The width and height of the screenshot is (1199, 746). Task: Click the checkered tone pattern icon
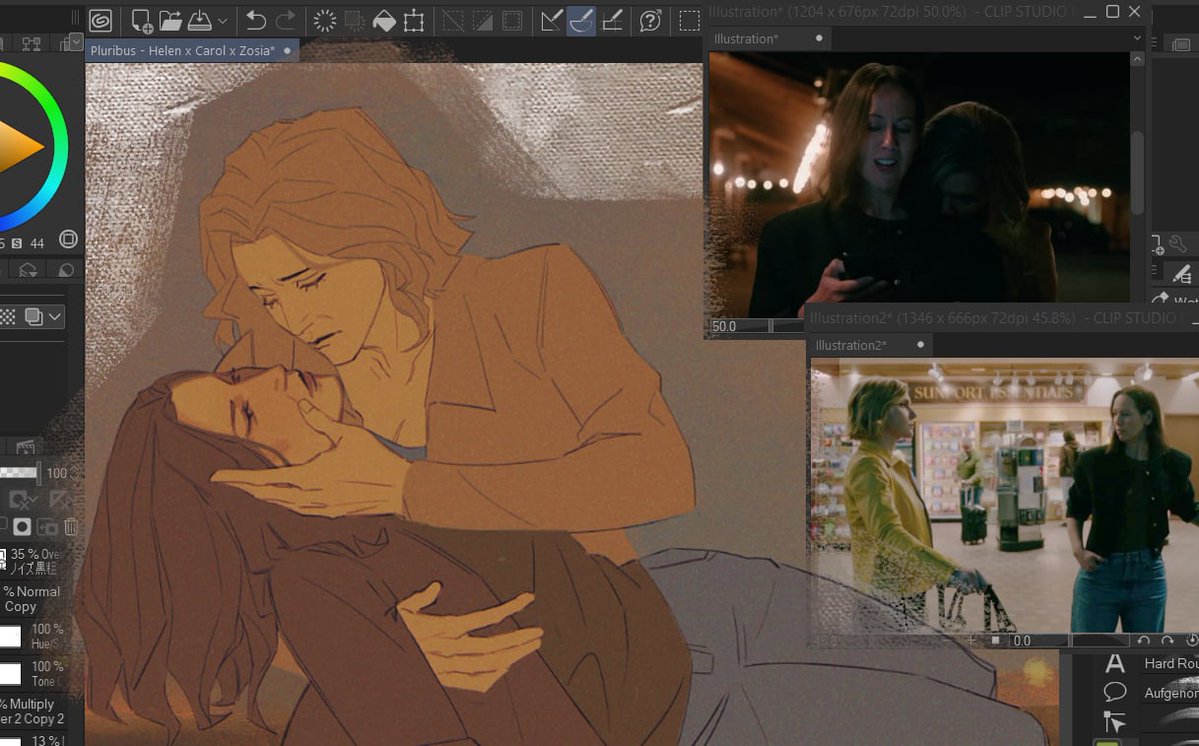(x=7, y=316)
